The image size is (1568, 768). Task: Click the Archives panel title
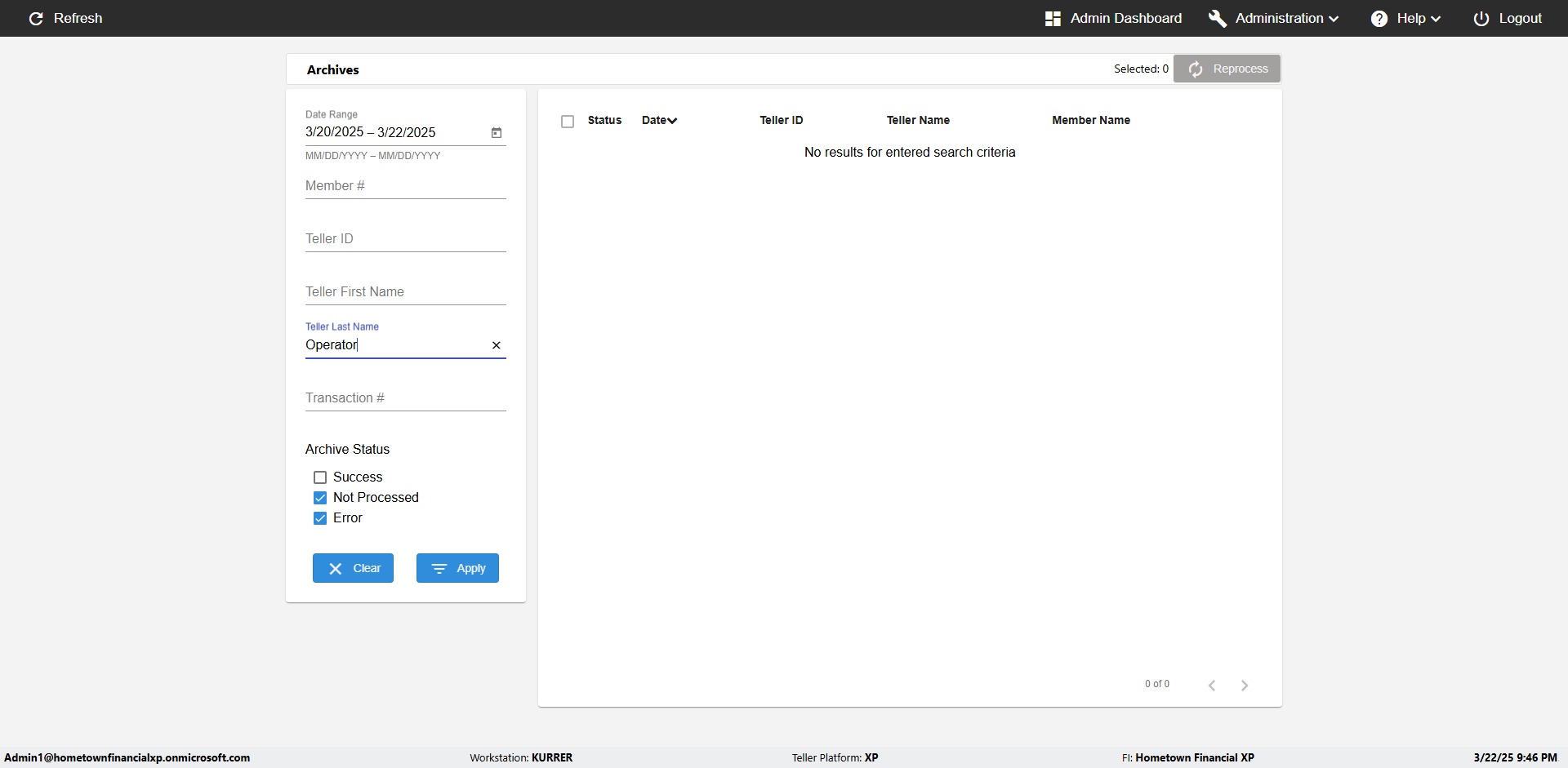point(333,70)
